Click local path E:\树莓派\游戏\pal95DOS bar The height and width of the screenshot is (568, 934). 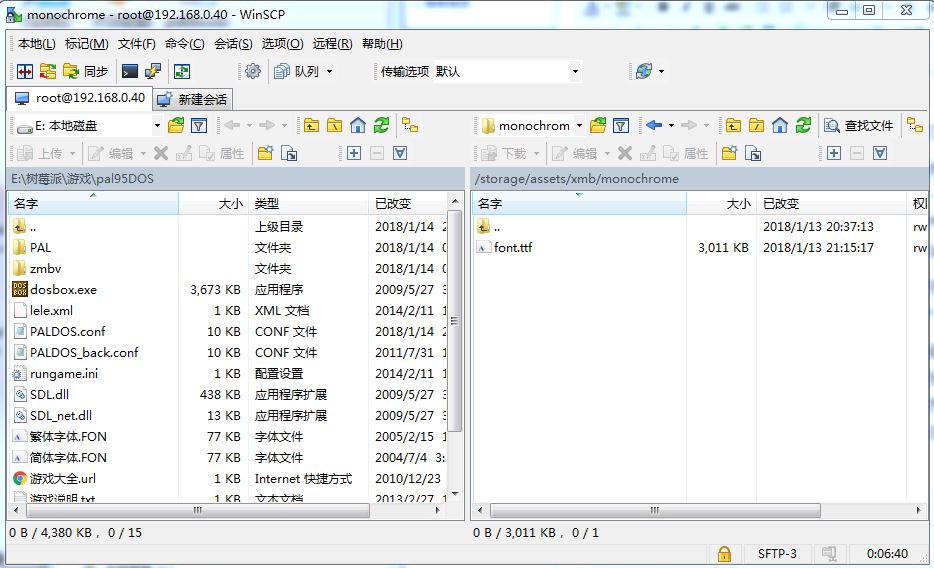click(236, 179)
